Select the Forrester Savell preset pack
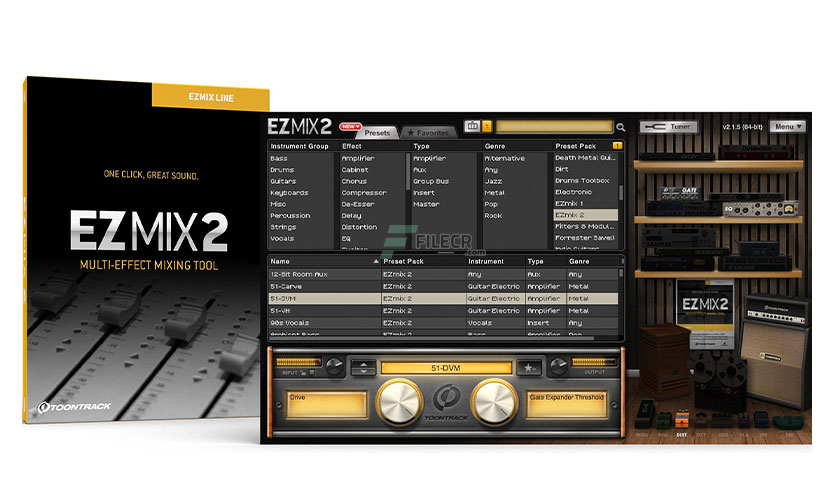The width and height of the screenshot is (836, 484). coord(584,238)
